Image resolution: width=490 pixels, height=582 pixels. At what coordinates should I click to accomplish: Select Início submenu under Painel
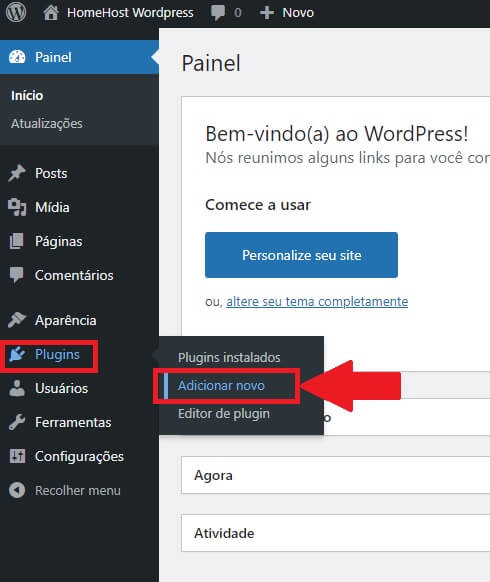27,95
